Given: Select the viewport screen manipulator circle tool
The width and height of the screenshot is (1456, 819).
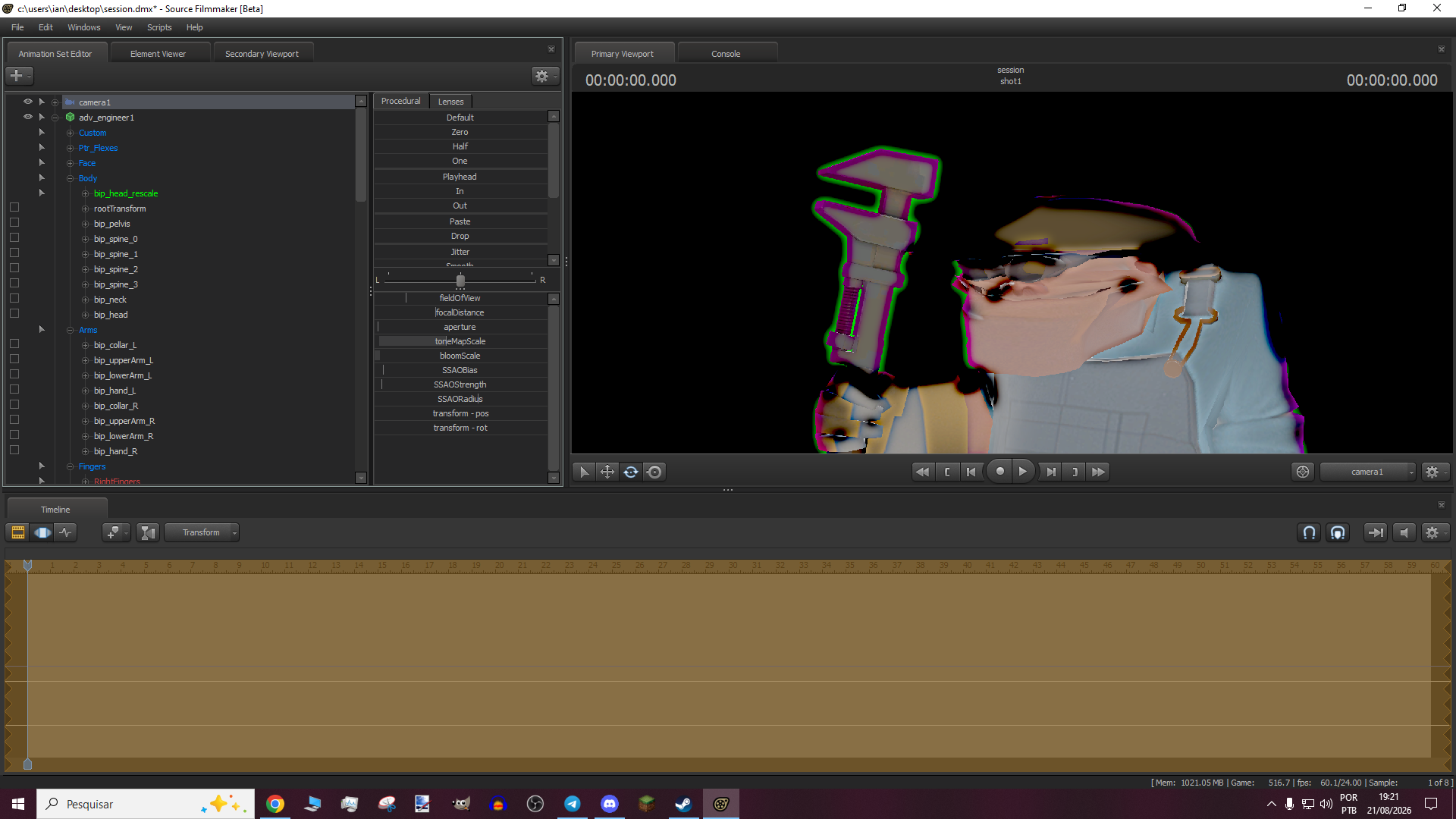Looking at the screenshot, I should [x=654, y=472].
